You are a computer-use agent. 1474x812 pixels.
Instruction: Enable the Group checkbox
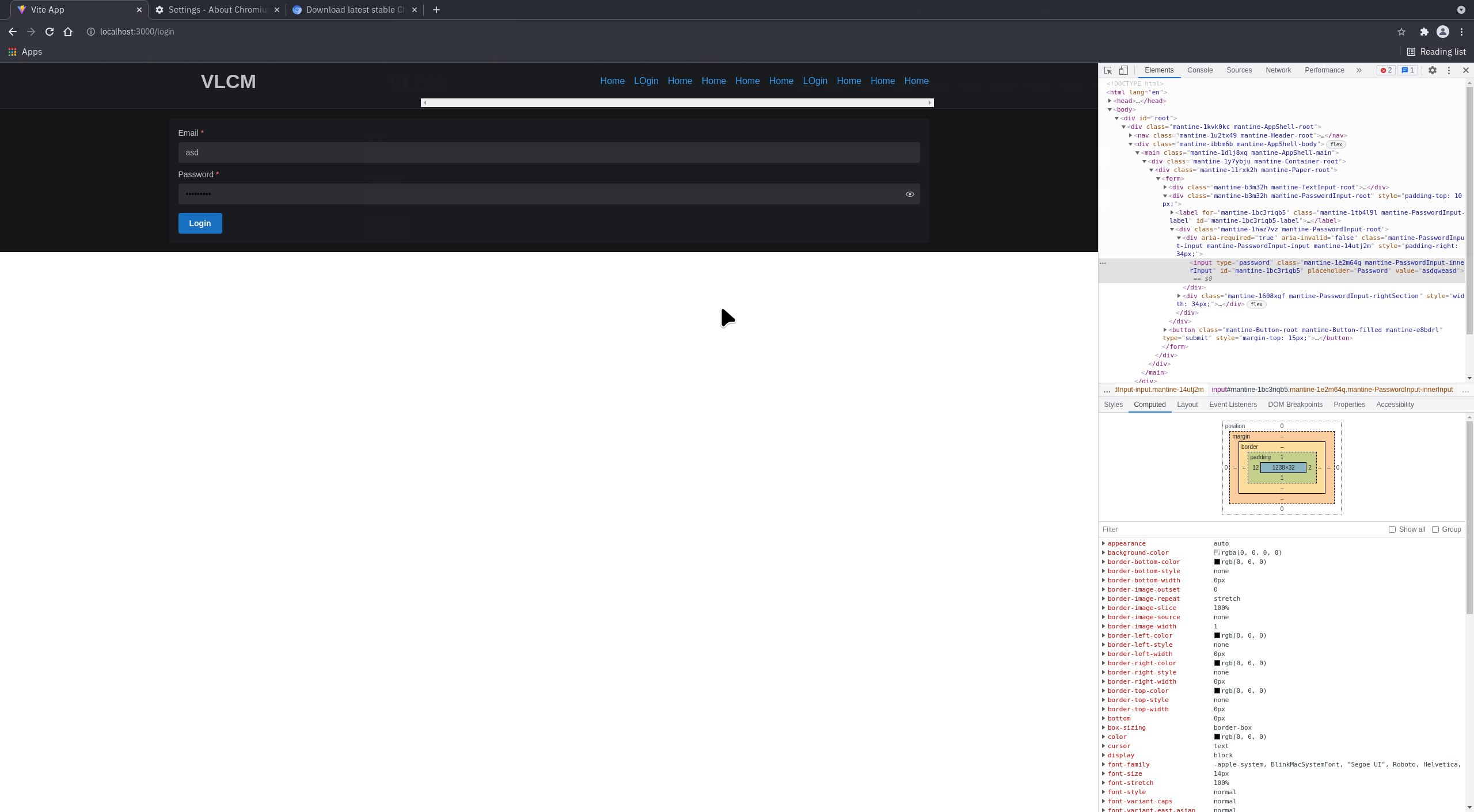point(1435,529)
